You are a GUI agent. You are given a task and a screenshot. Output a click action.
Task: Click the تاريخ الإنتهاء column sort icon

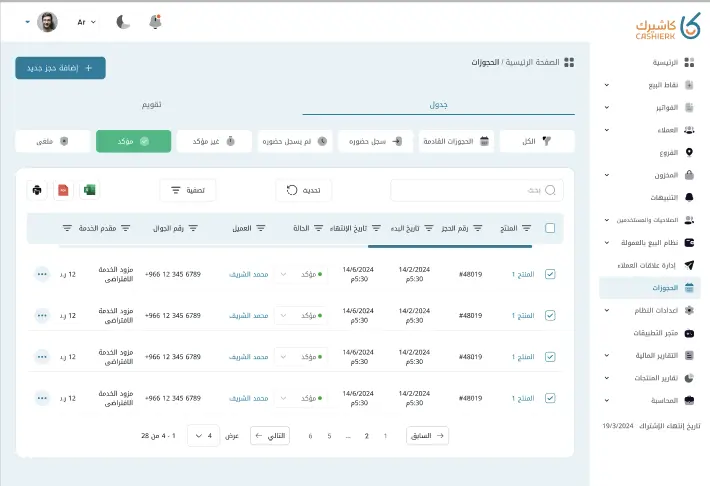tap(376, 228)
